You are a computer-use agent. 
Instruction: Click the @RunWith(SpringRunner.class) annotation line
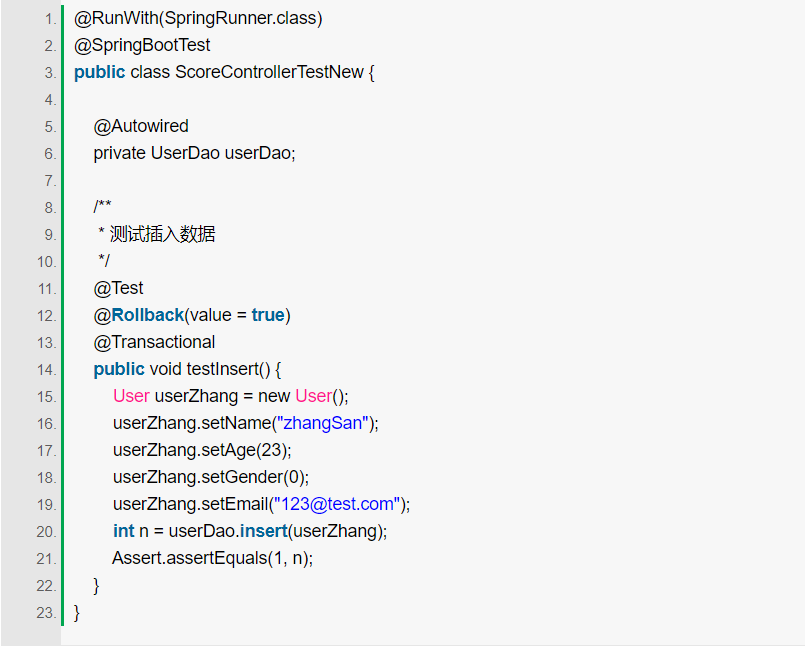[x=198, y=18]
